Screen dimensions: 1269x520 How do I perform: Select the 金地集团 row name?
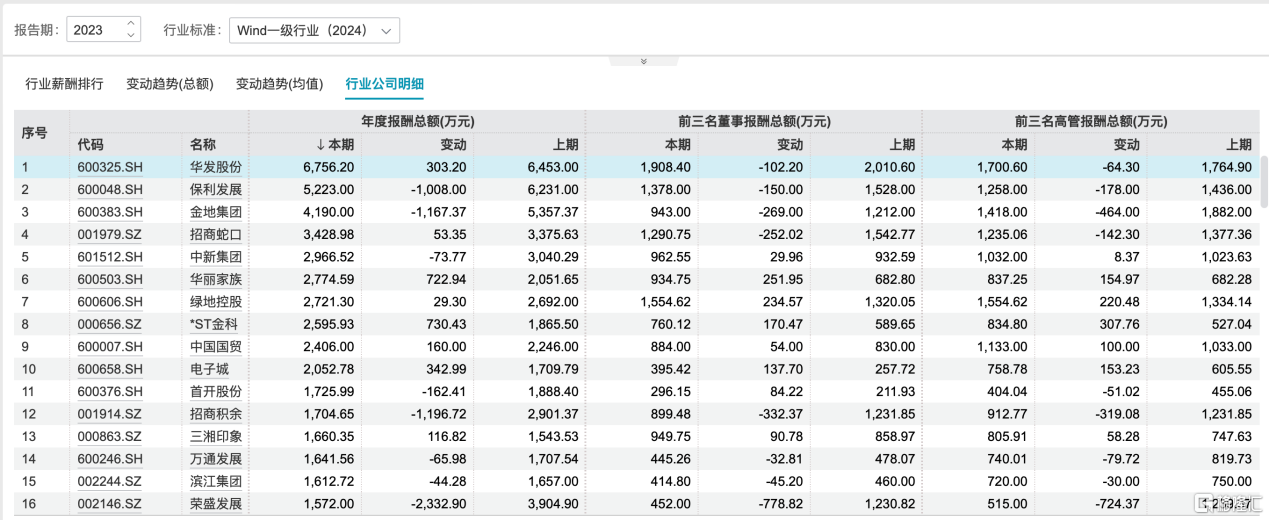(x=215, y=212)
